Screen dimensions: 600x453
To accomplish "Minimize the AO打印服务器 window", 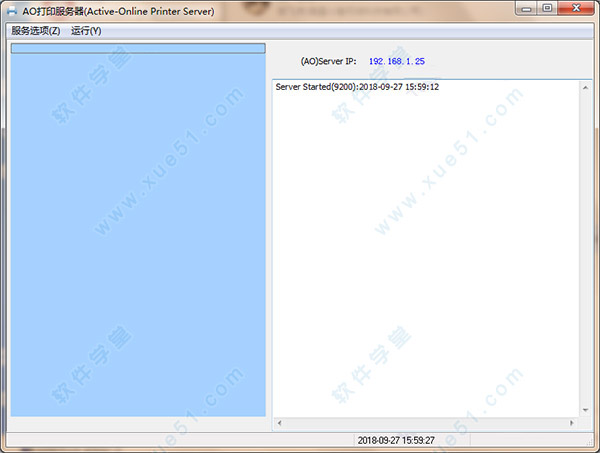I will (x=527, y=8).
